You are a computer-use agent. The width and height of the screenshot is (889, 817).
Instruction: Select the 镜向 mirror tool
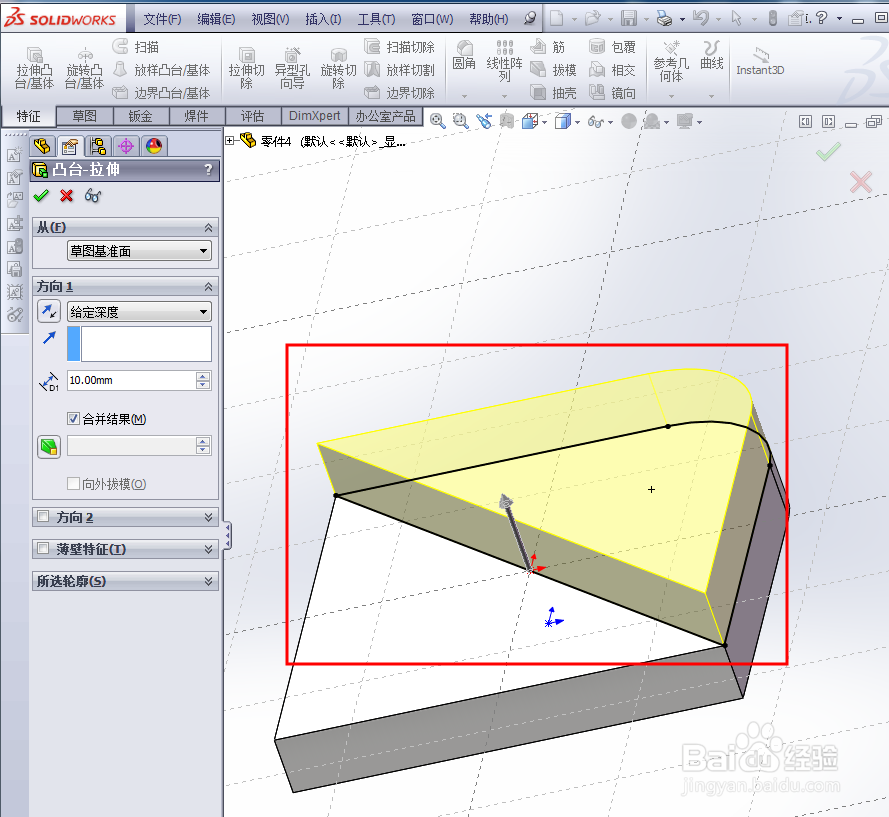coord(612,92)
